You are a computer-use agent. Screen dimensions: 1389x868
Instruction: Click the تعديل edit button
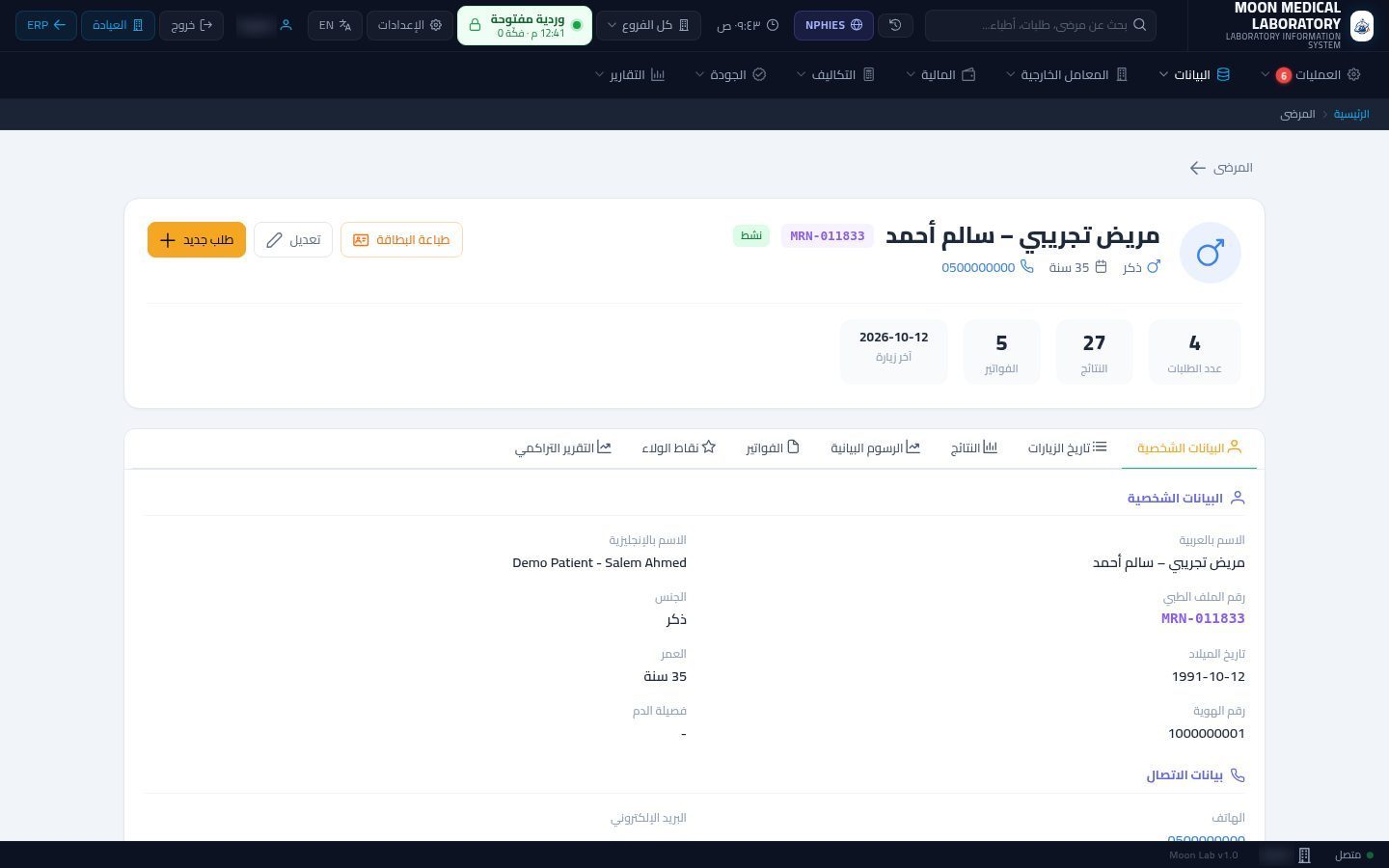pos(293,239)
